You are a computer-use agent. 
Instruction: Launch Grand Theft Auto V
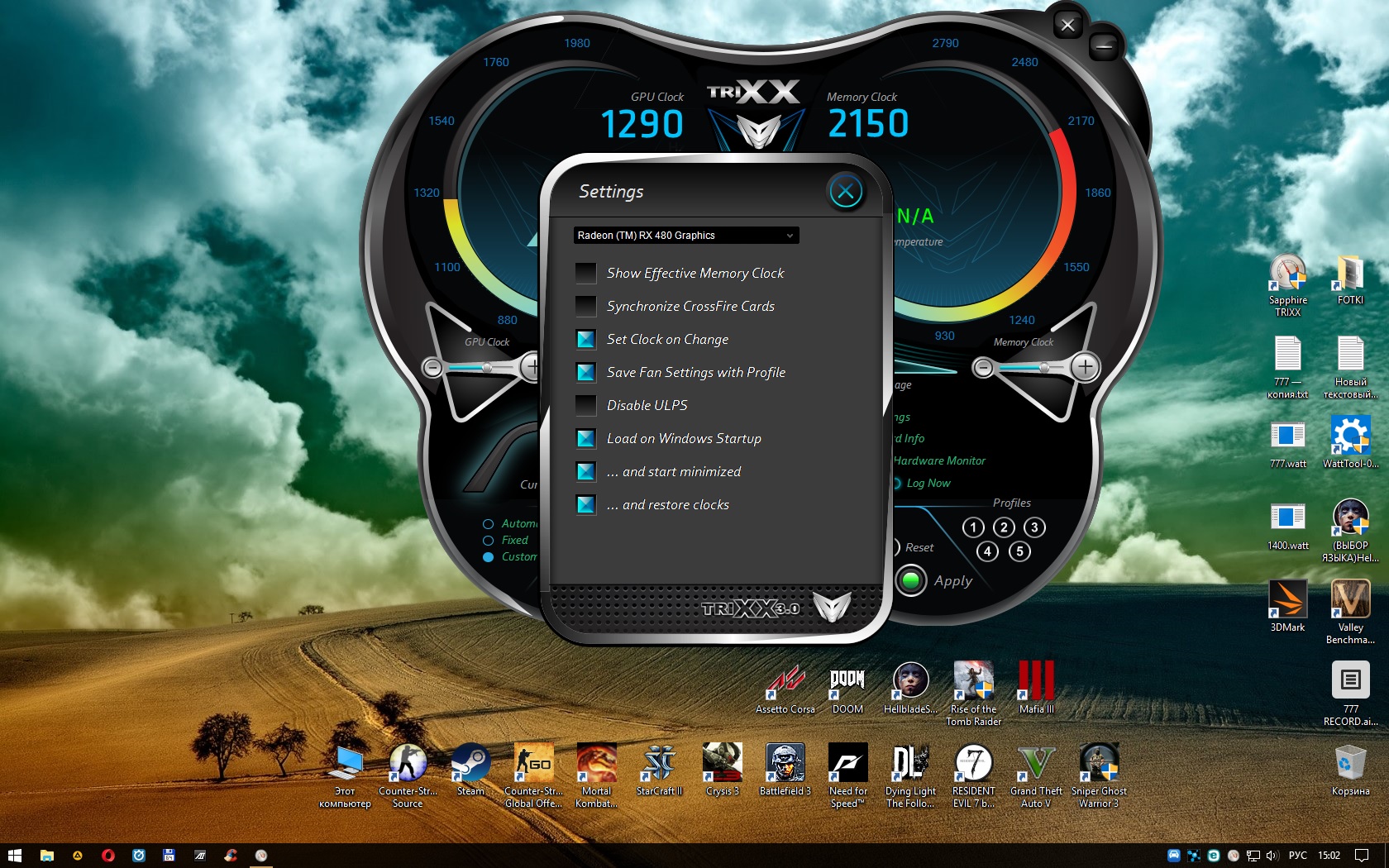[1036, 776]
